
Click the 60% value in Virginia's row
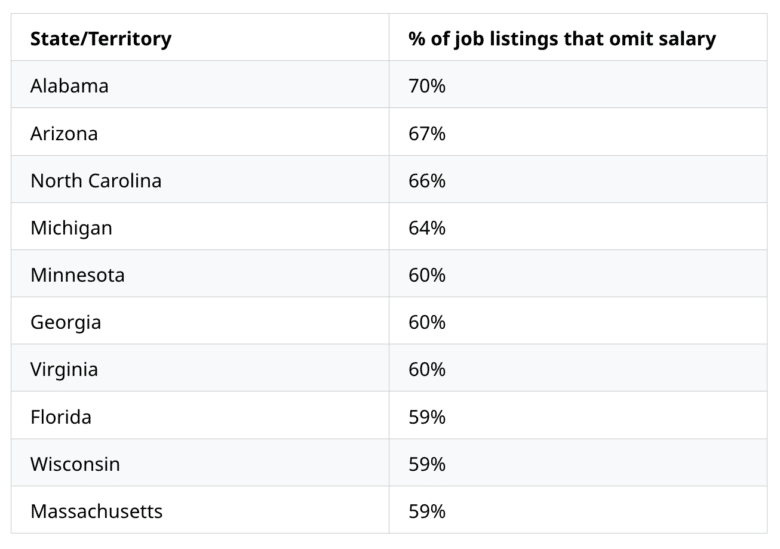(x=427, y=370)
